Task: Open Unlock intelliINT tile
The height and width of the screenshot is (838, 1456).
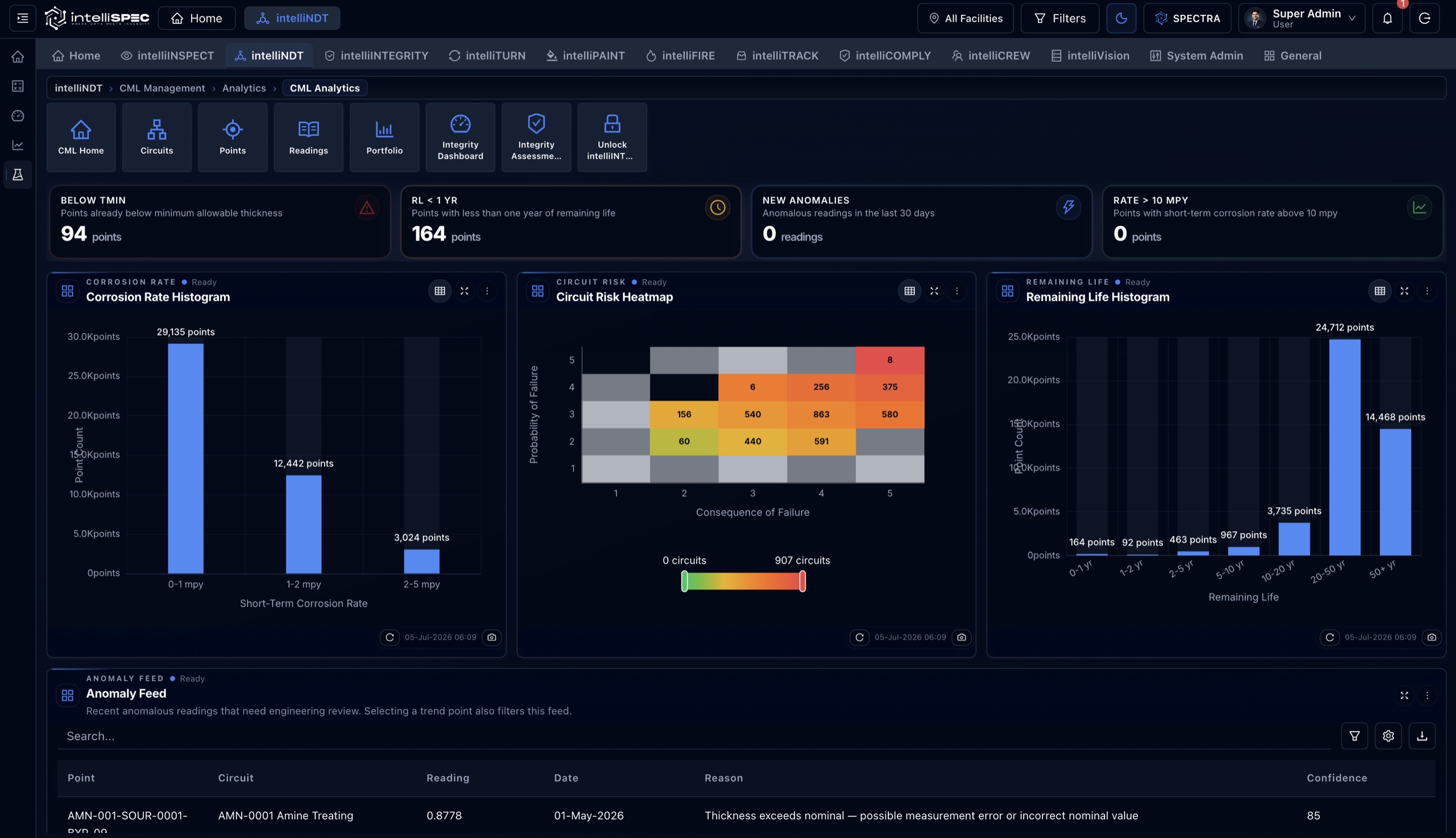Action: point(612,138)
